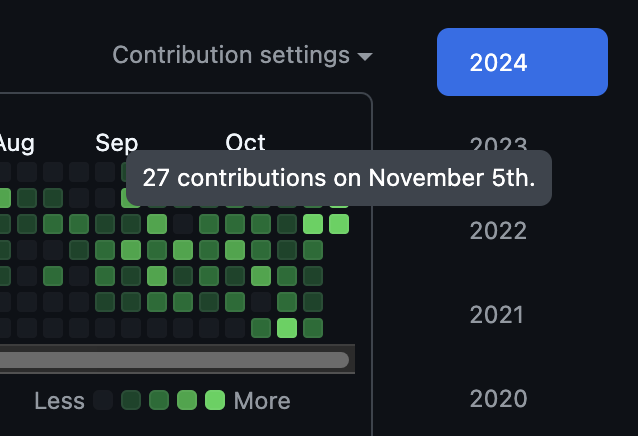This screenshot has height=436, width=638.
Task: Show contributions for year 2021
Action: point(496,315)
